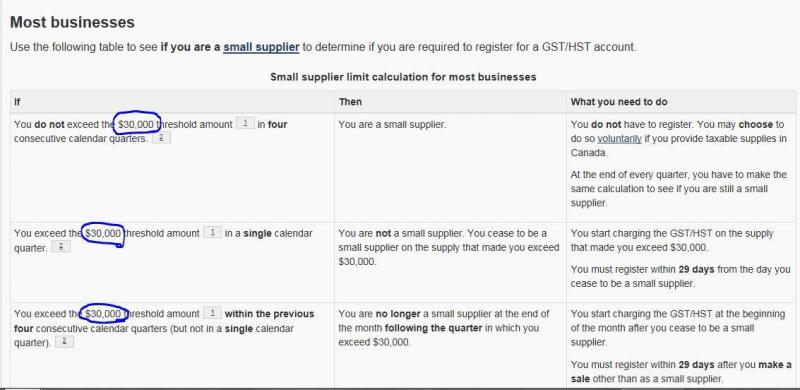Open the 'voluntarily' link
800x390 pixels.
click(x=619, y=138)
